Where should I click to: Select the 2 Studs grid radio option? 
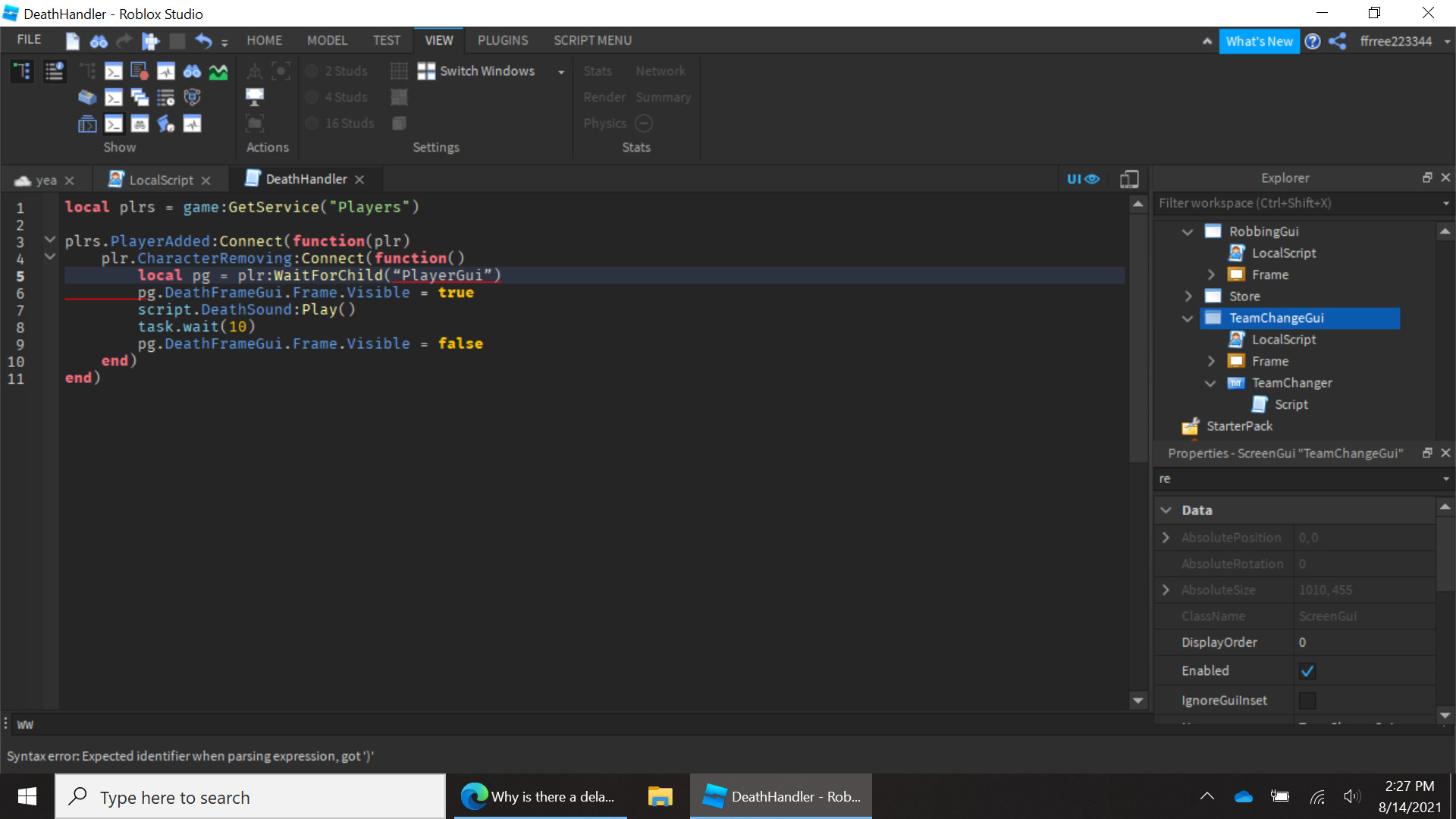click(312, 71)
